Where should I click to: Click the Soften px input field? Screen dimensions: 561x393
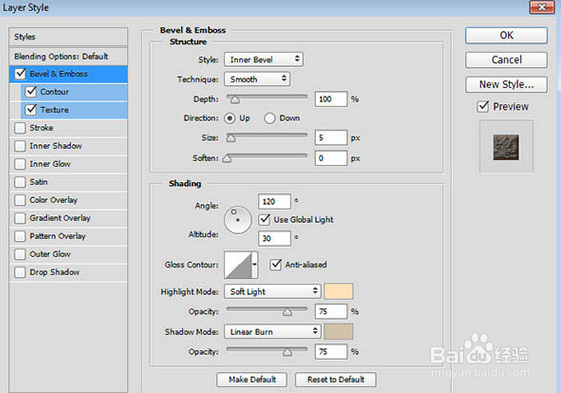[331, 158]
